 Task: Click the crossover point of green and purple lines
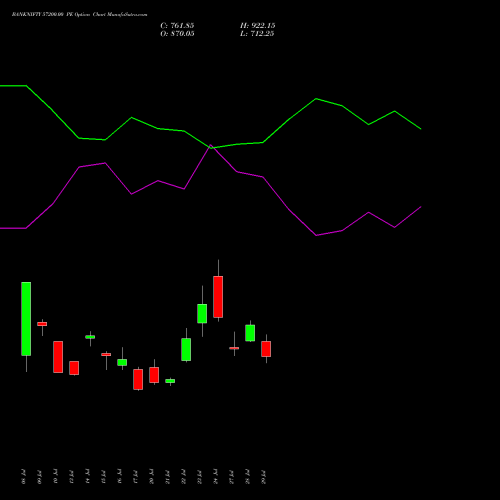coord(211,146)
